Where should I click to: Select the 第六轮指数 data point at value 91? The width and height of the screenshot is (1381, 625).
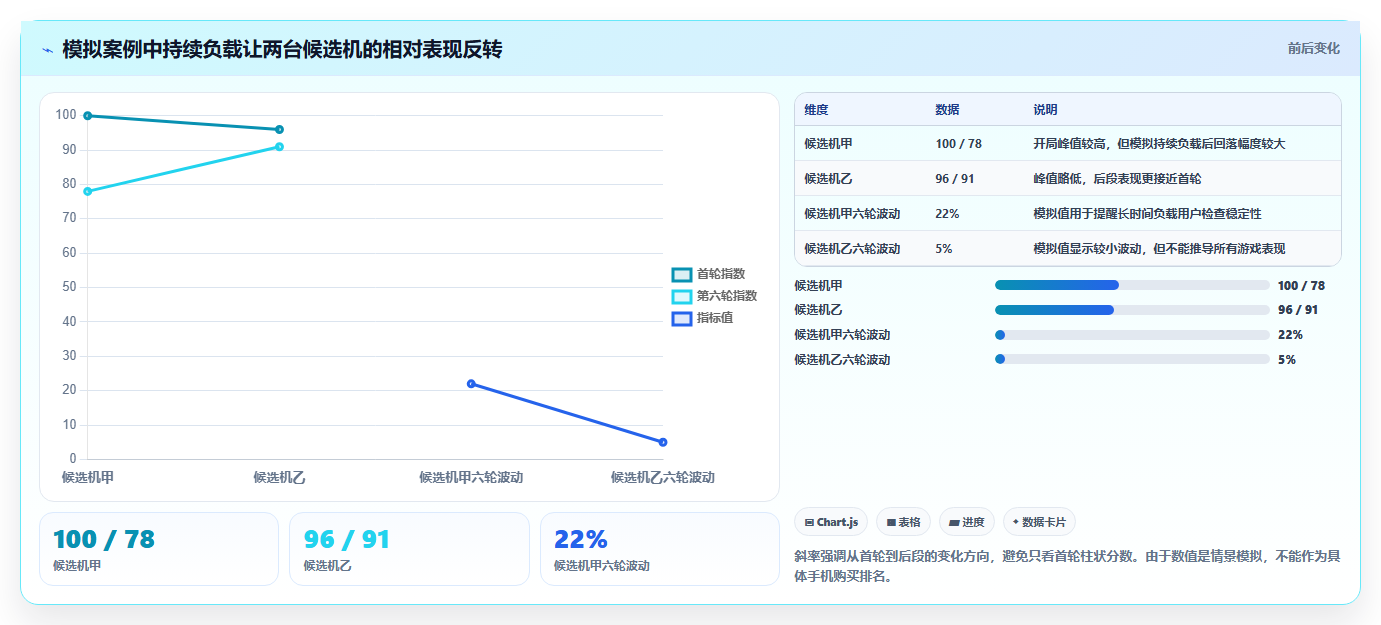279,147
